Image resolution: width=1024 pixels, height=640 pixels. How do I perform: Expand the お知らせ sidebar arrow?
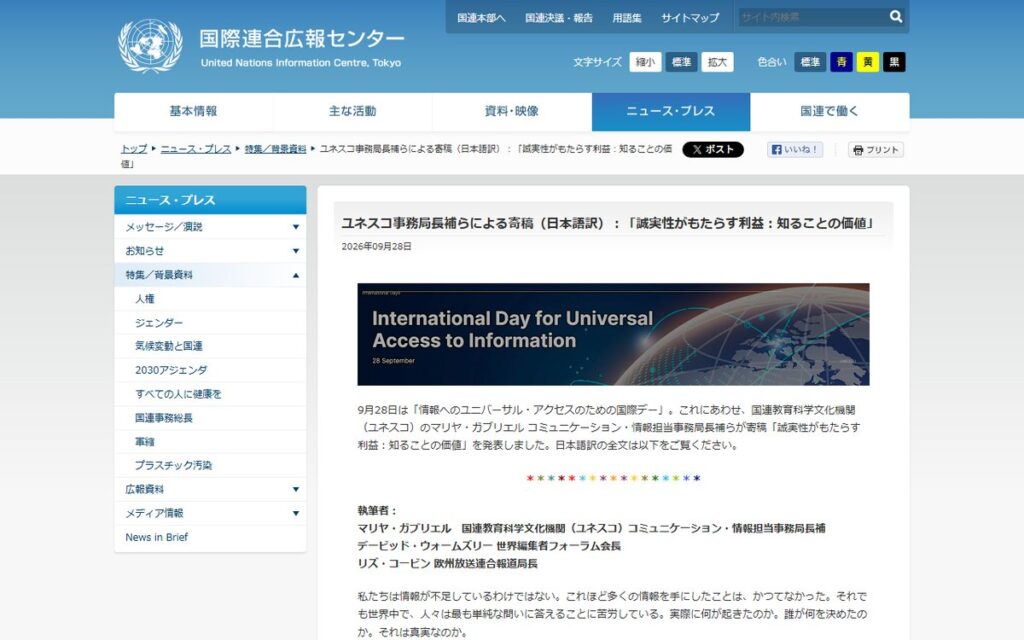tap(296, 251)
